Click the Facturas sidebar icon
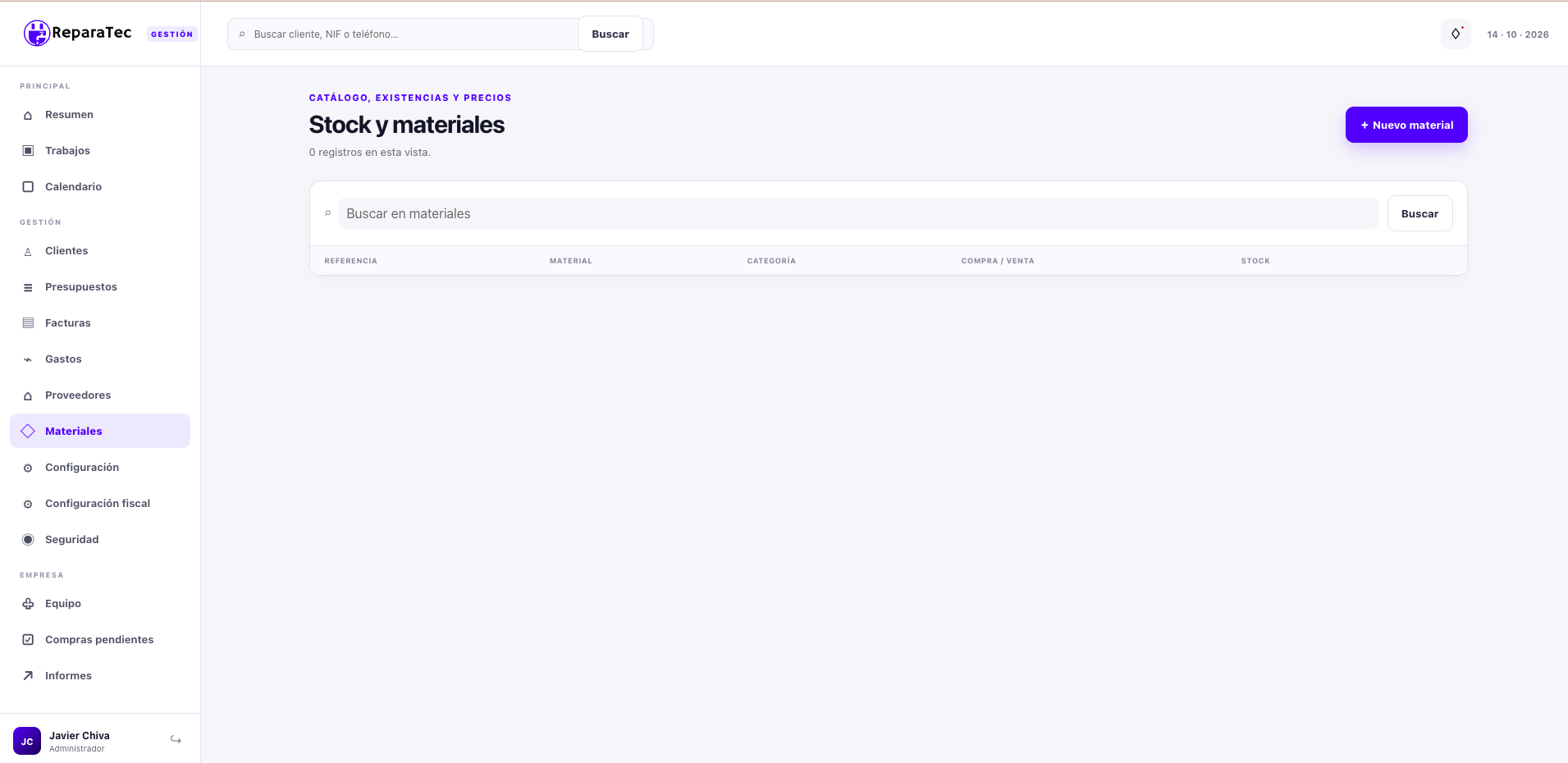The image size is (1568, 763). click(28, 323)
